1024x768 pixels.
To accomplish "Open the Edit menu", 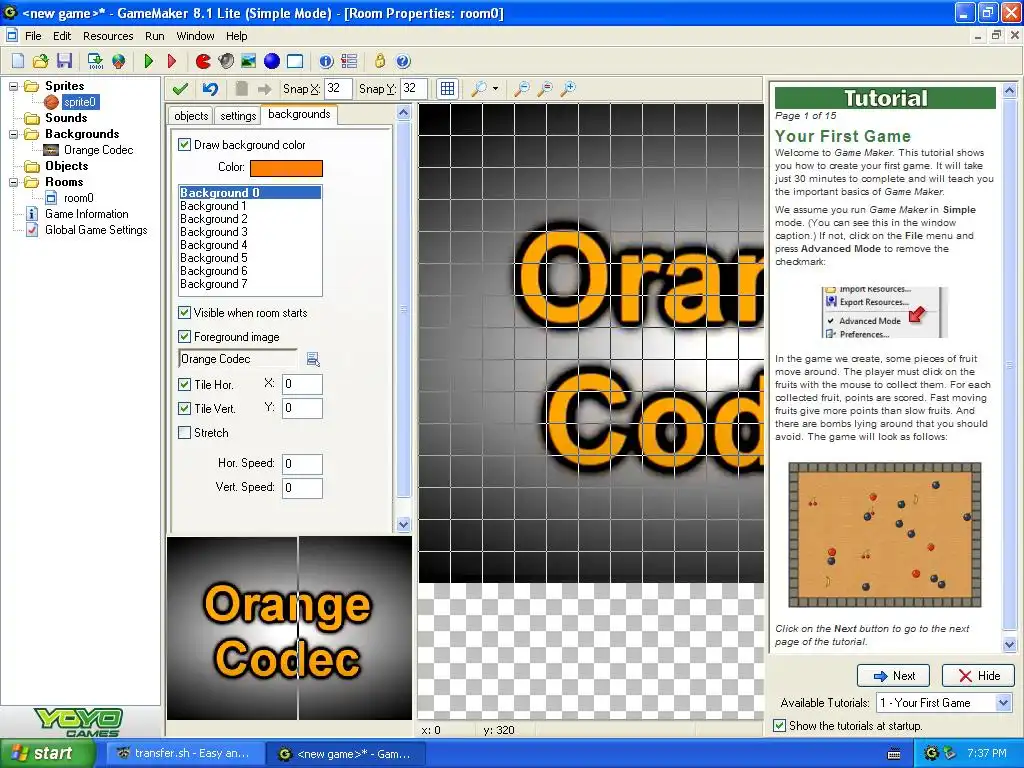I will pos(62,36).
